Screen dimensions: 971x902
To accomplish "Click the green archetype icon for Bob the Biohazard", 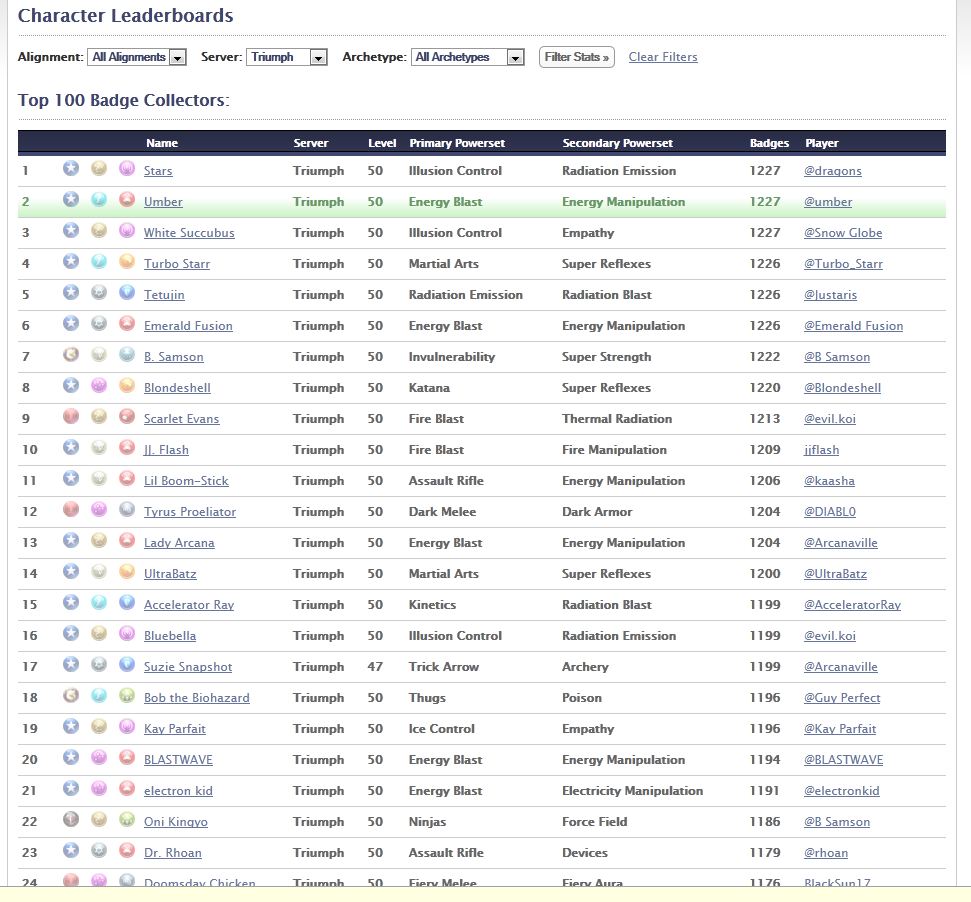I will pyautogui.click(x=127, y=697).
